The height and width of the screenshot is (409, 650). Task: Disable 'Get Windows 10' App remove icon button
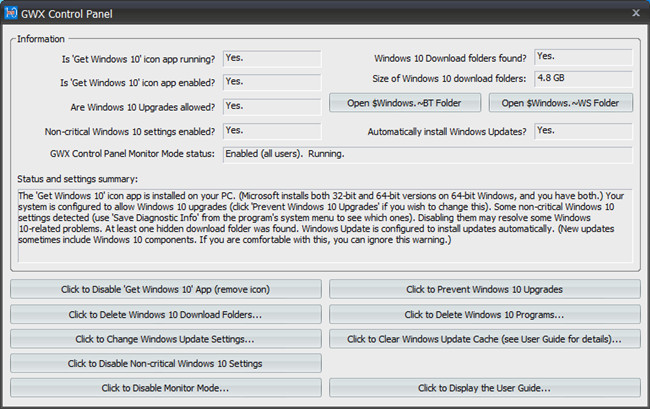(x=166, y=289)
